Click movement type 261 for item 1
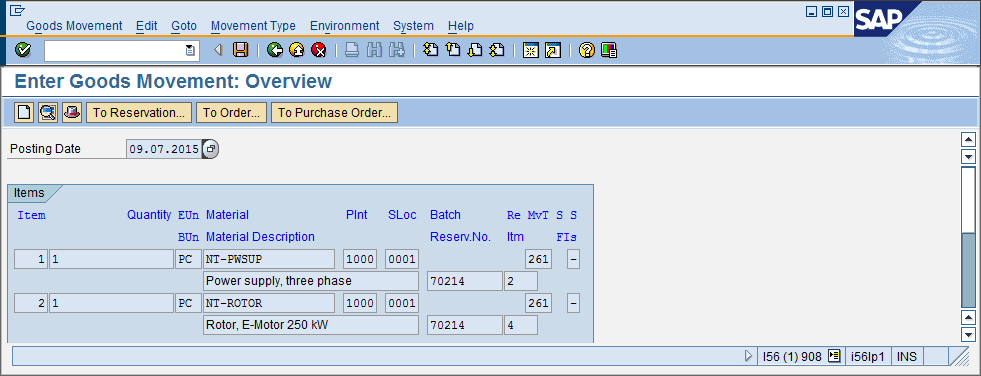The height and width of the screenshot is (376, 981). (x=538, y=259)
